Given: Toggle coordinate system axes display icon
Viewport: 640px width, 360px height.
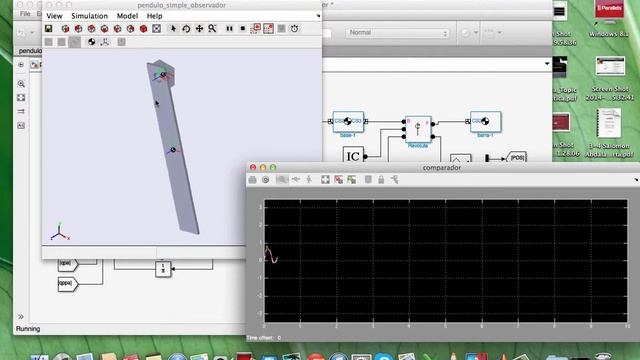Looking at the screenshot, I should point(105,42).
